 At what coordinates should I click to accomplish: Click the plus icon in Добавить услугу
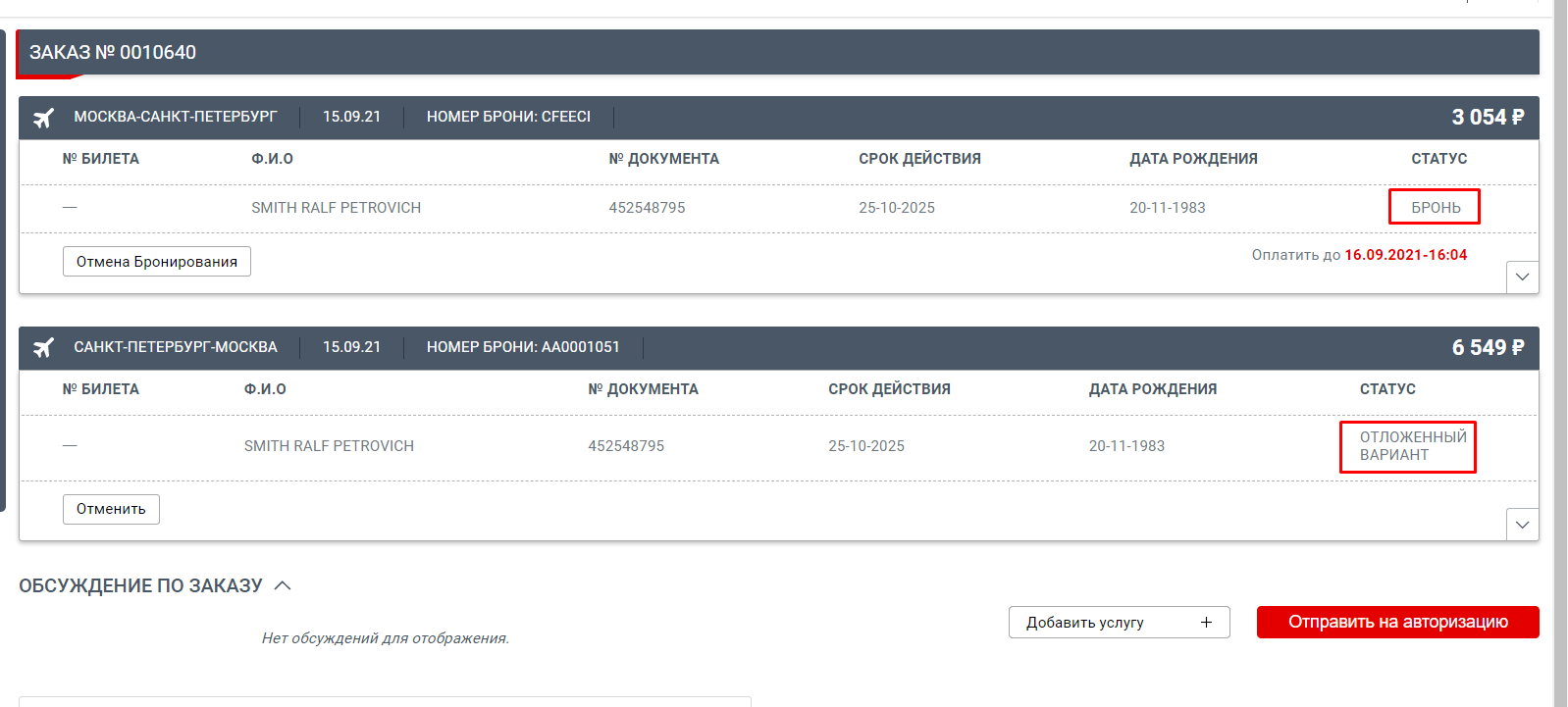1206,623
